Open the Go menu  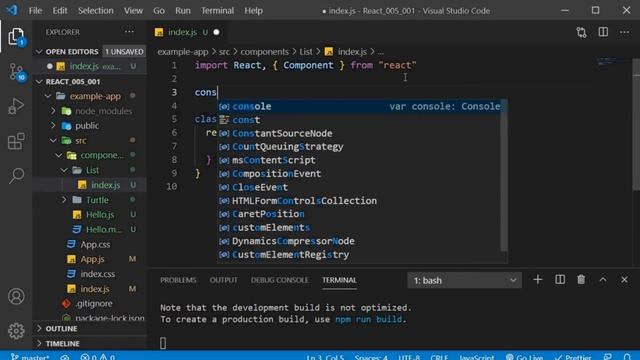point(159,11)
